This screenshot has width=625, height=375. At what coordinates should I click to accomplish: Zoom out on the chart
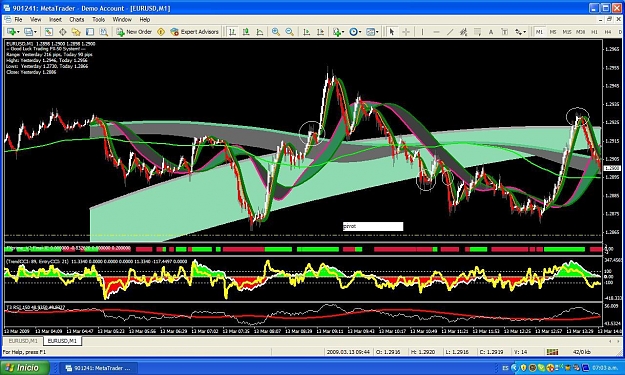(289, 32)
